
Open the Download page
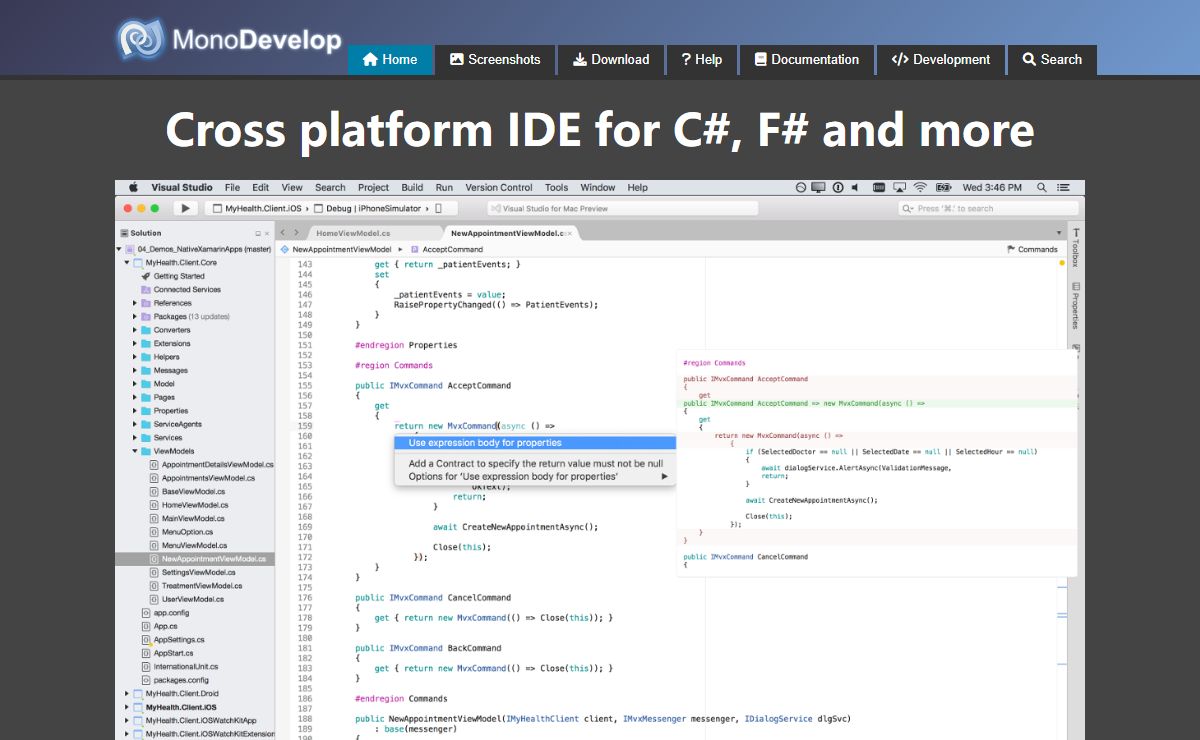point(611,59)
